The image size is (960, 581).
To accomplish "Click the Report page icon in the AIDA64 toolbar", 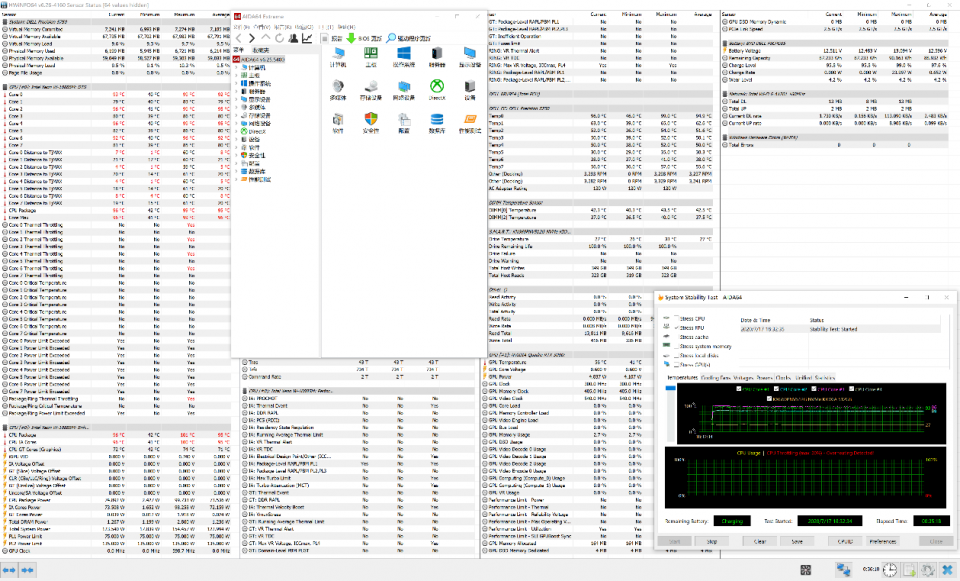I will pos(324,38).
